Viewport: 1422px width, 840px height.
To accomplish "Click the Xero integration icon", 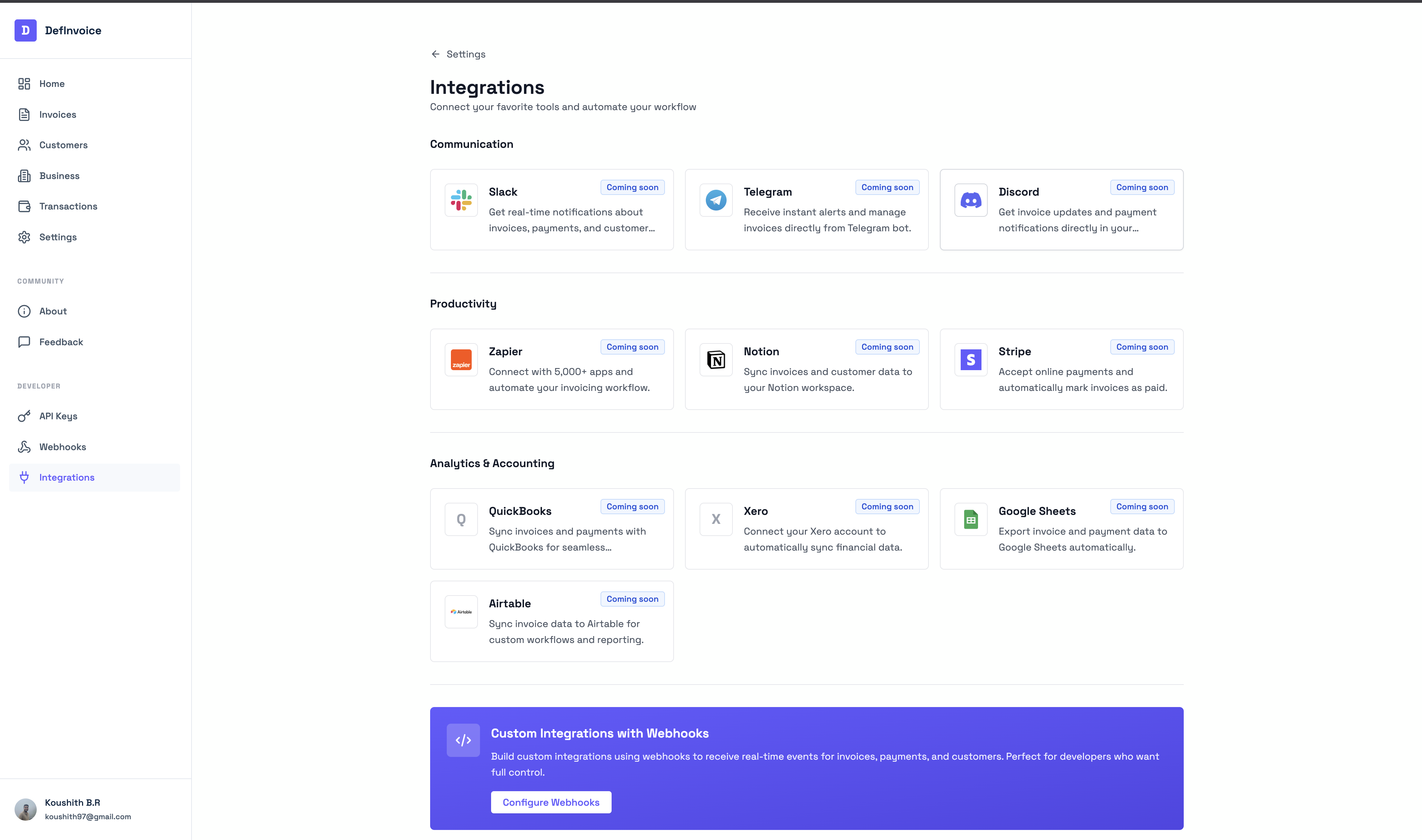I will tap(716, 519).
